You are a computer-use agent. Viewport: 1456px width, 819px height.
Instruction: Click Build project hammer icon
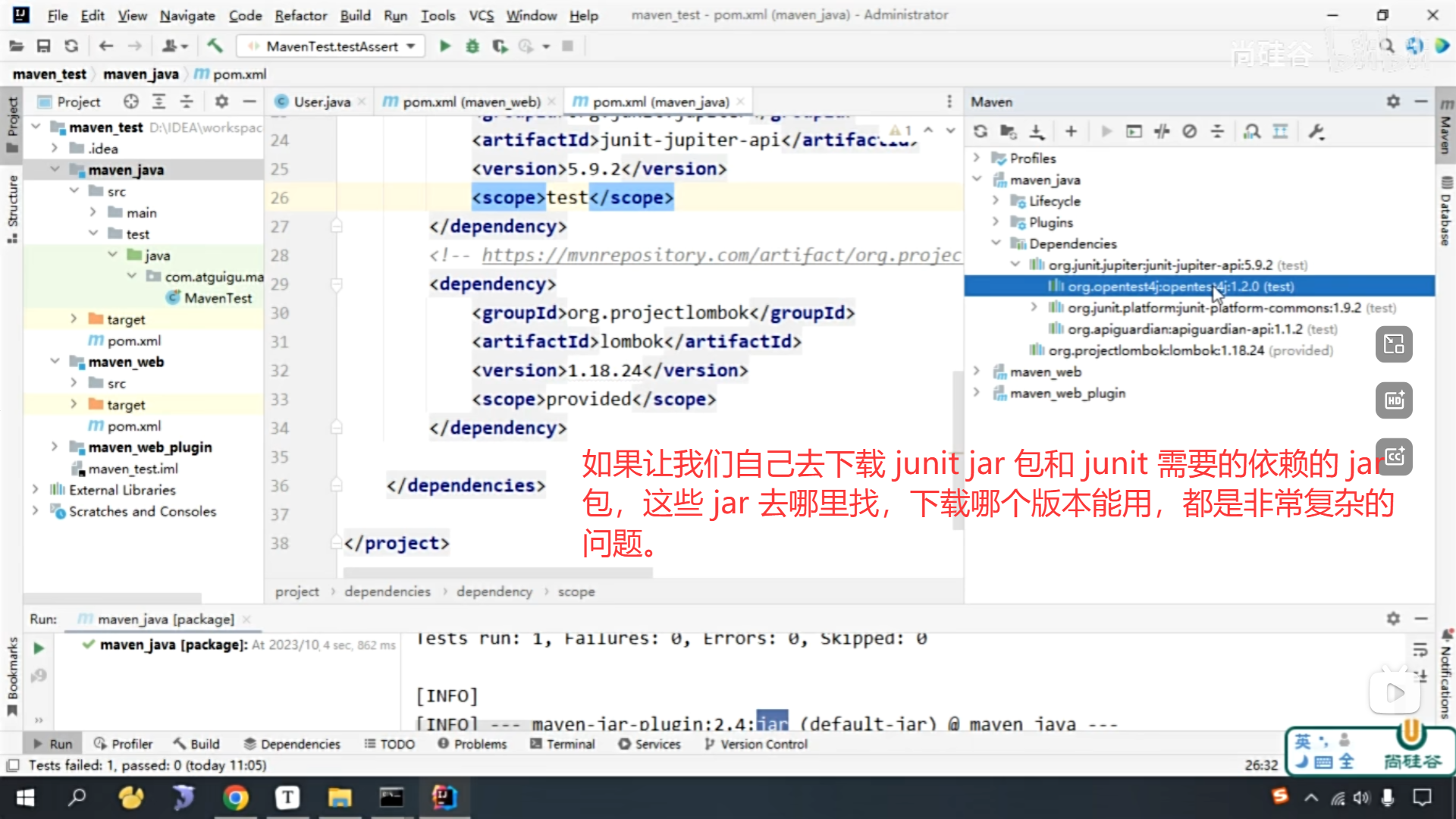pos(215,46)
